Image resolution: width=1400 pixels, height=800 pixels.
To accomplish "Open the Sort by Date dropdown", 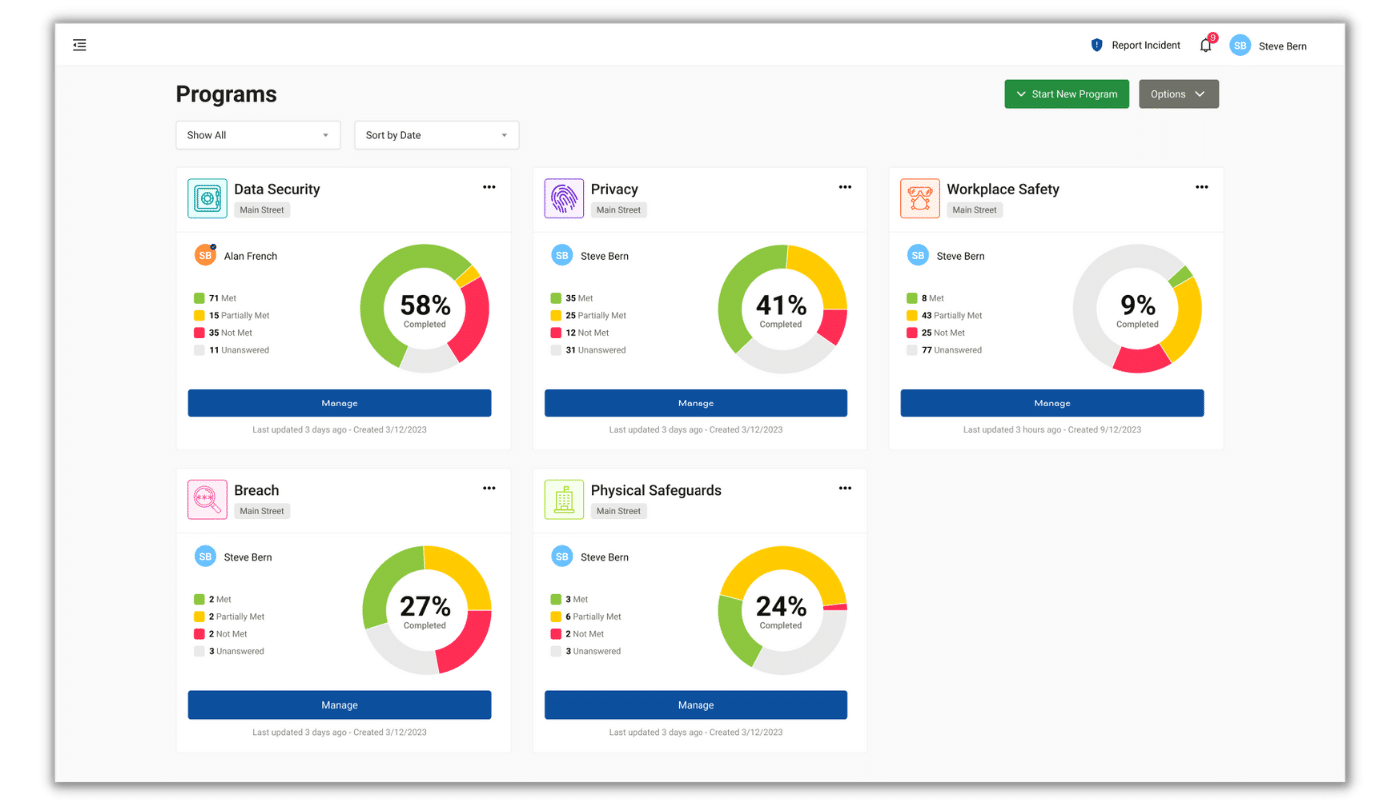I will tap(436, 134).
